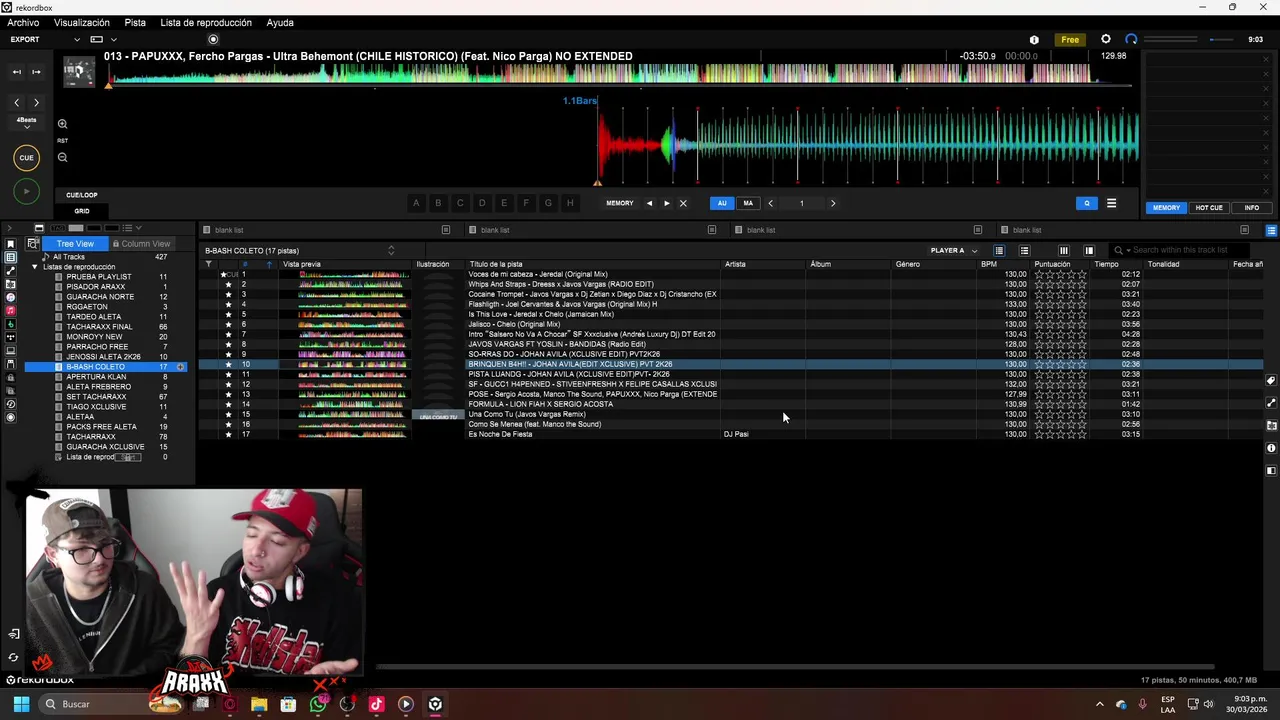Open the HOT CUE panel tab
Screen dimensions: 1280x720
pyautogui.click(x=1209, y=208)
